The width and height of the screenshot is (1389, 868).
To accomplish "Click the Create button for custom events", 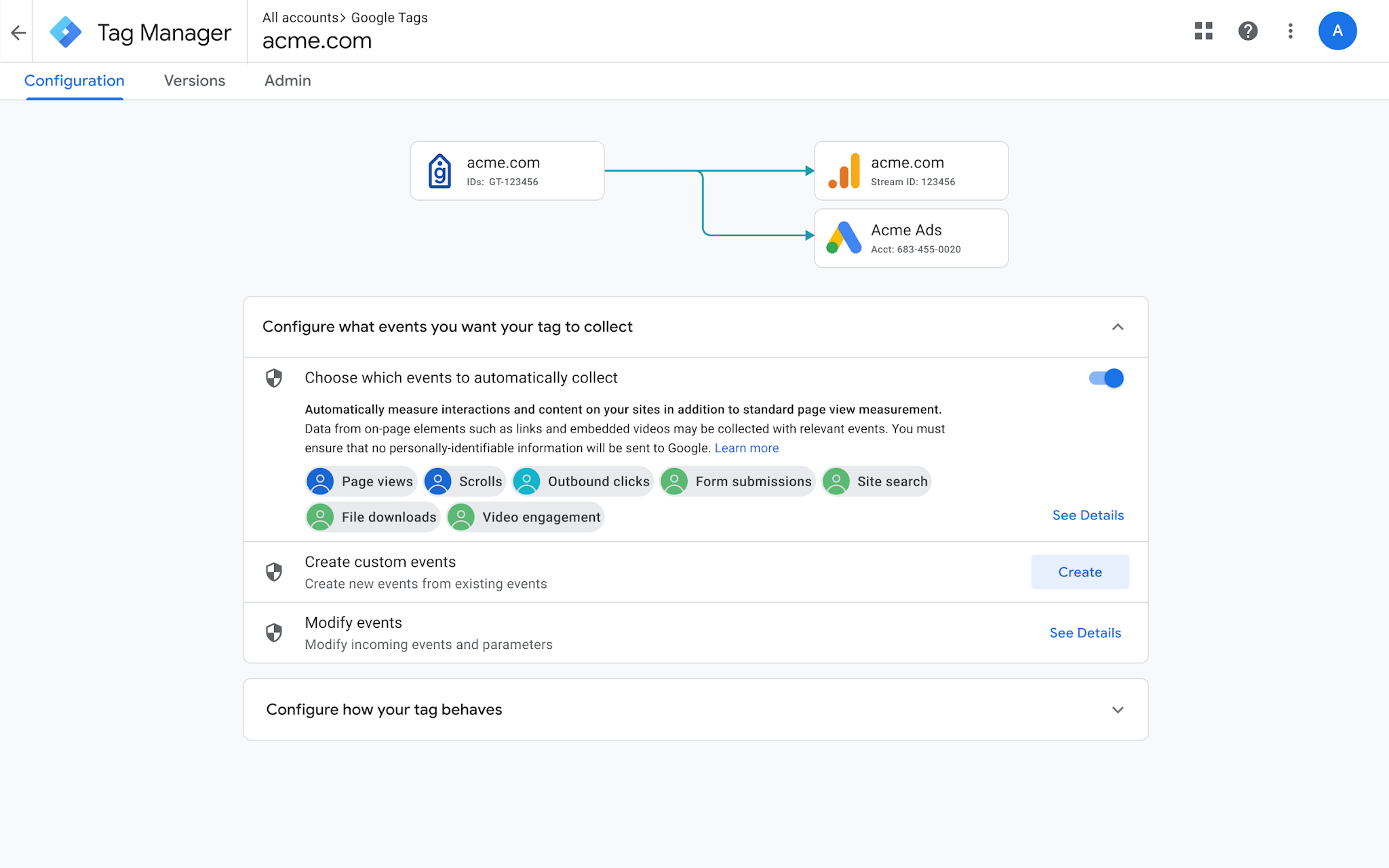I will pyautogui.click(x=1080, y=572).
